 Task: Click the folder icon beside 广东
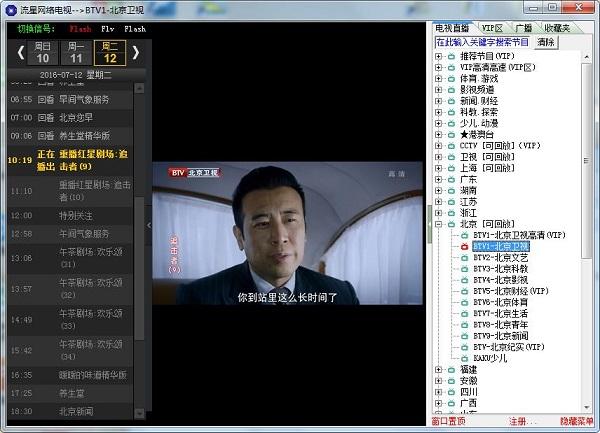point(452,179)
